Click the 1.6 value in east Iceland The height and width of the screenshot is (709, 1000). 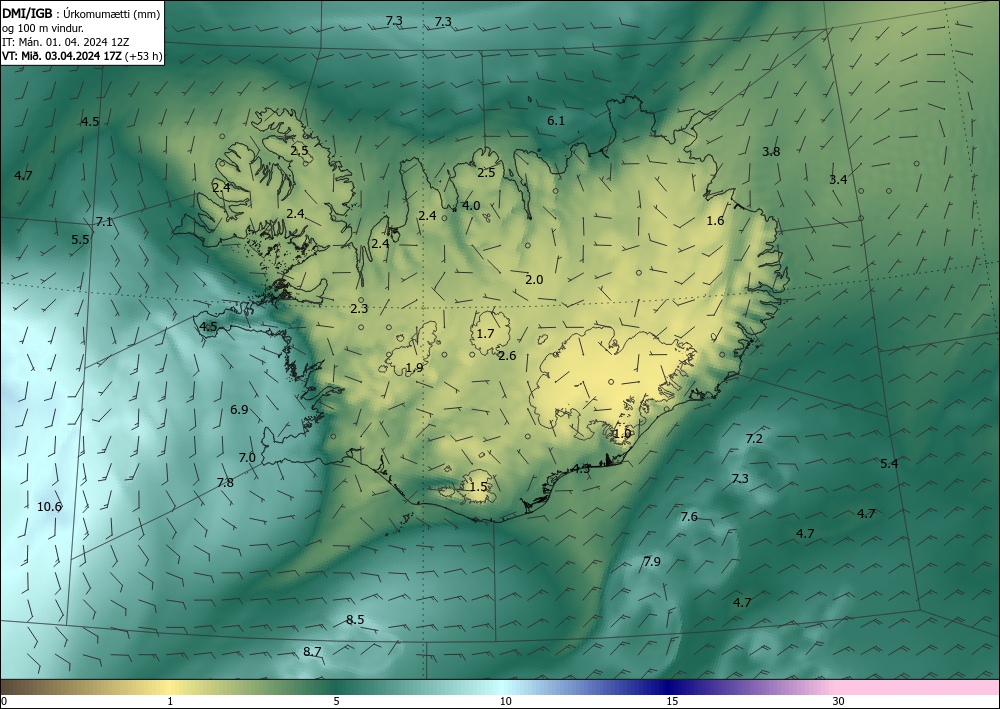(716, 221)
